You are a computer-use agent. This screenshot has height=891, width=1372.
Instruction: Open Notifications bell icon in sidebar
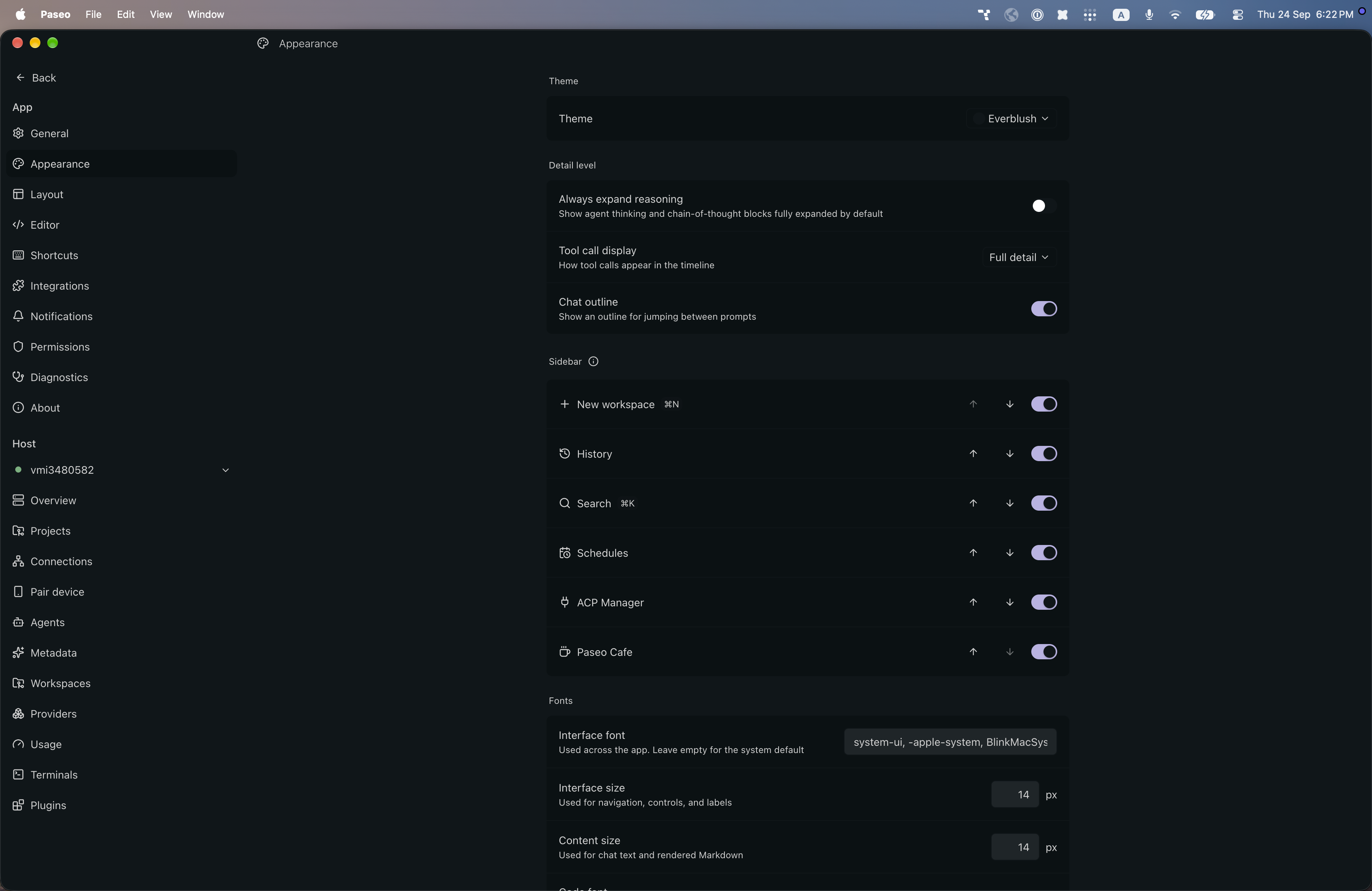coord(18,316)
